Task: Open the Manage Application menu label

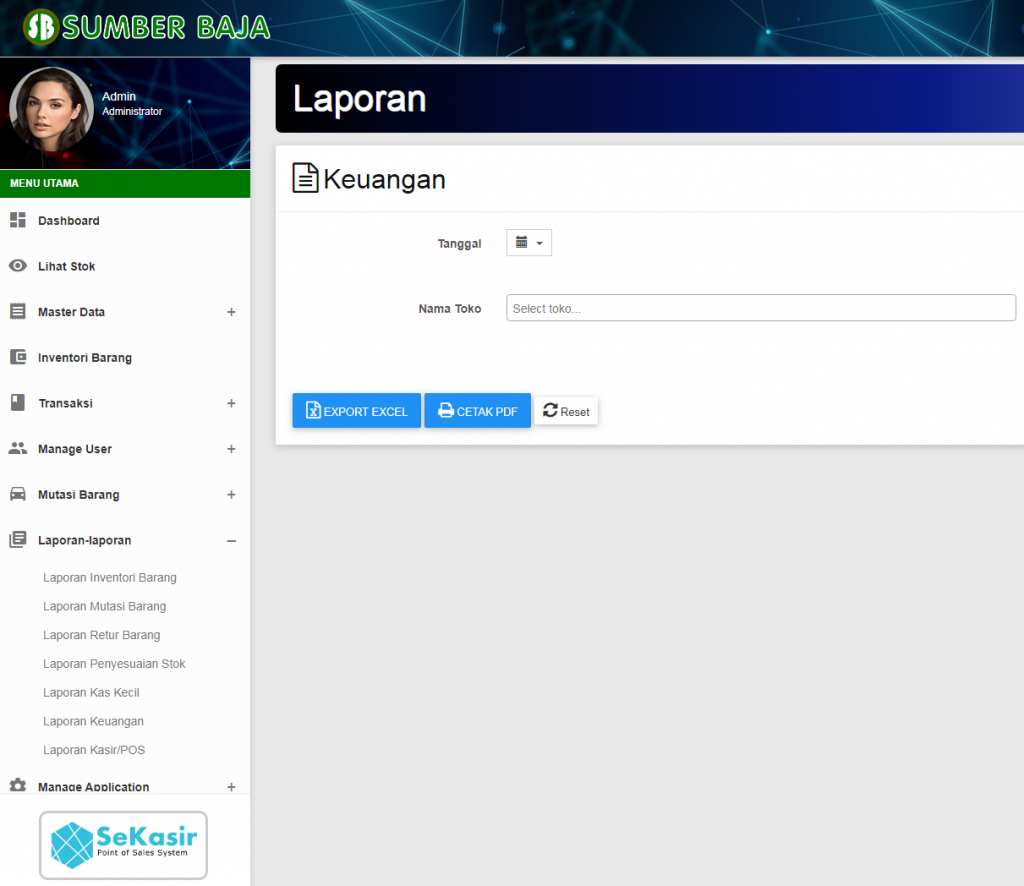Action: tap(93, 787)
